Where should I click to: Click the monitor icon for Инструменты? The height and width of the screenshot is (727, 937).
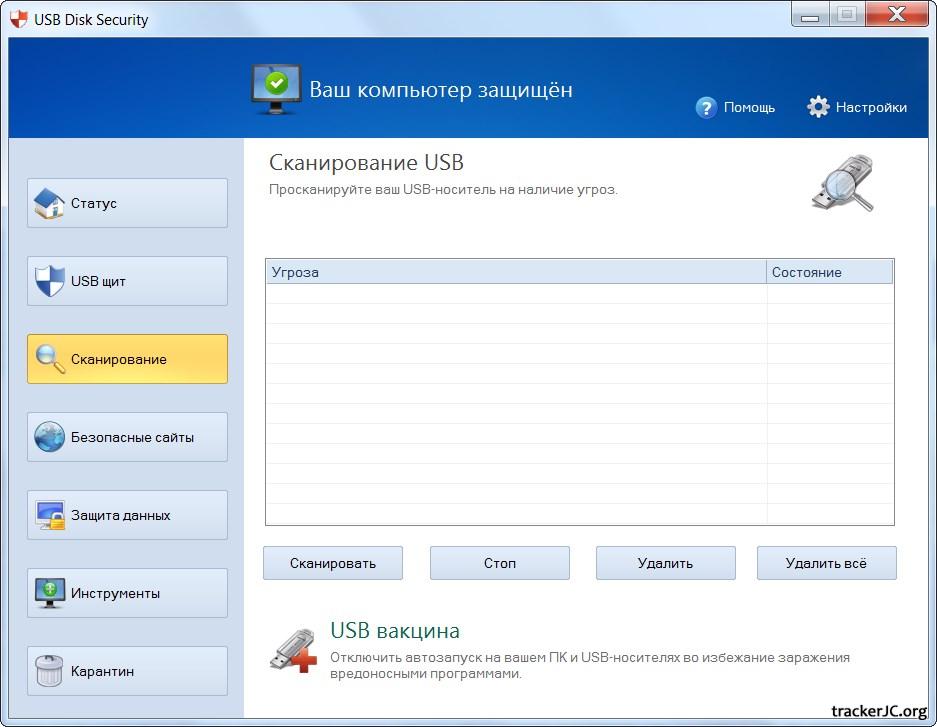pyautogui.click(x=49, y=593)
